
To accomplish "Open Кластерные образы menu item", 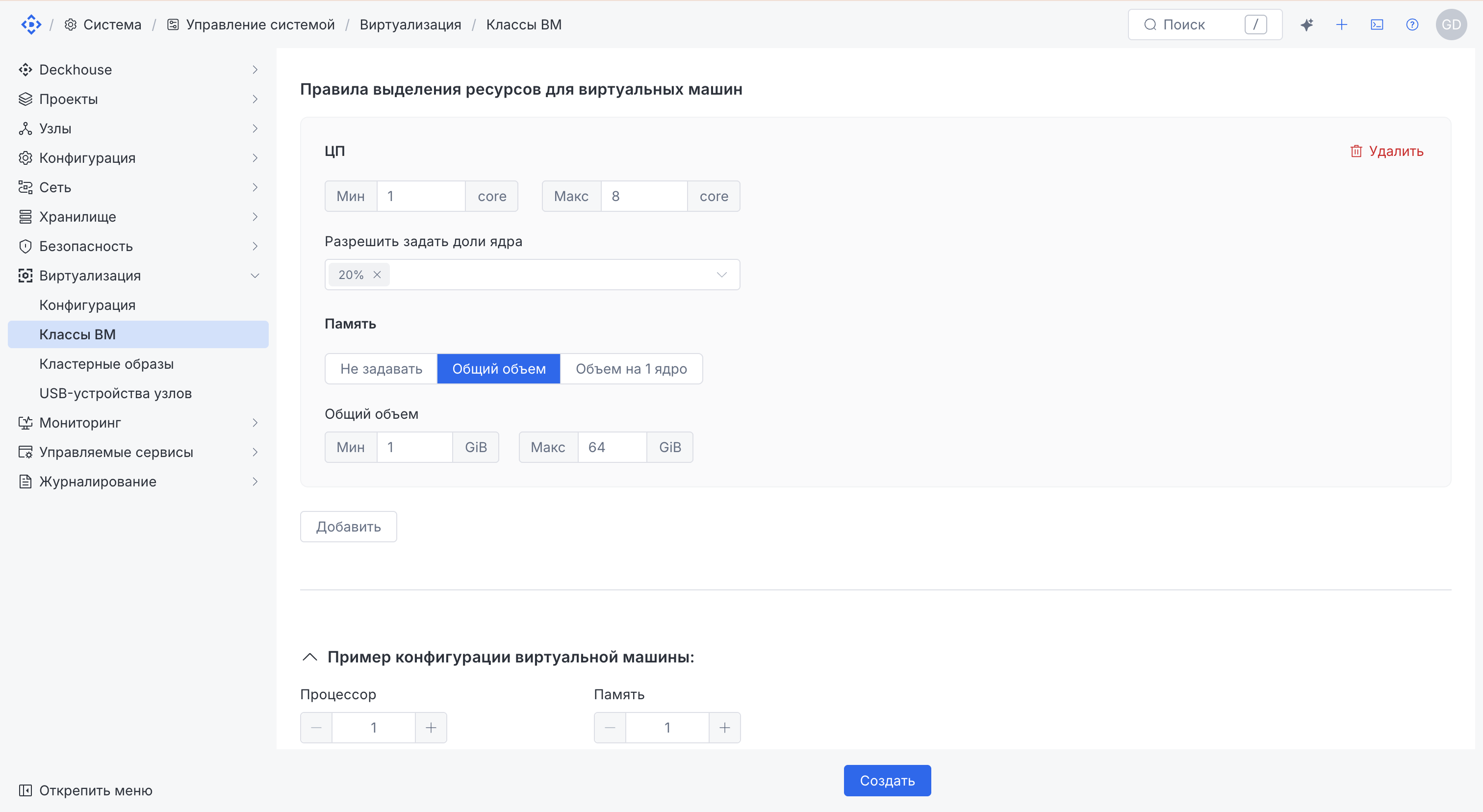I will pyautogui.click(x=138, y=364).
